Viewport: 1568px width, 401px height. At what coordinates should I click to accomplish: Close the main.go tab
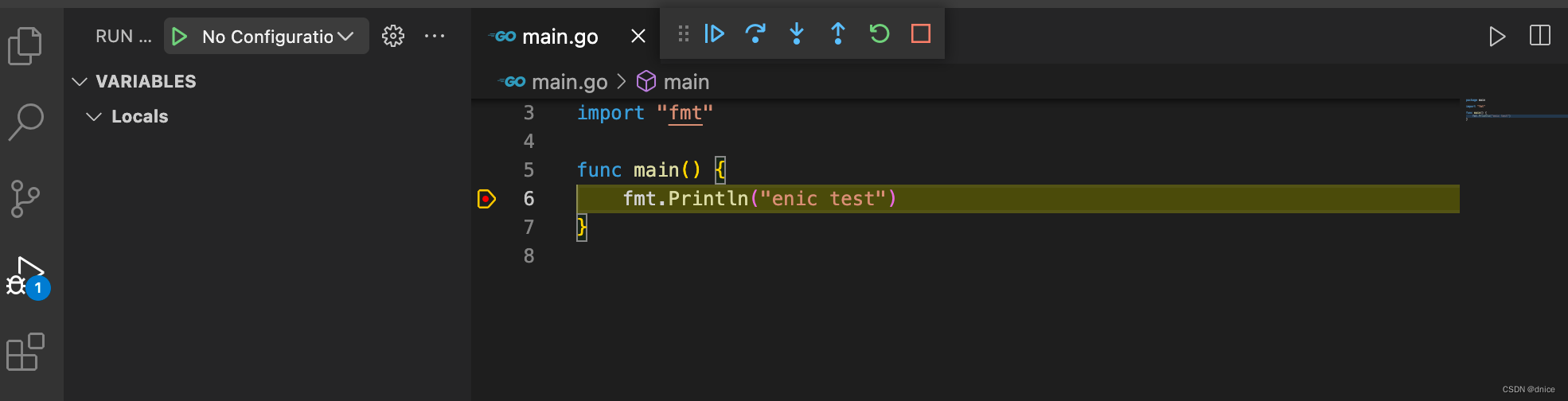638,37
